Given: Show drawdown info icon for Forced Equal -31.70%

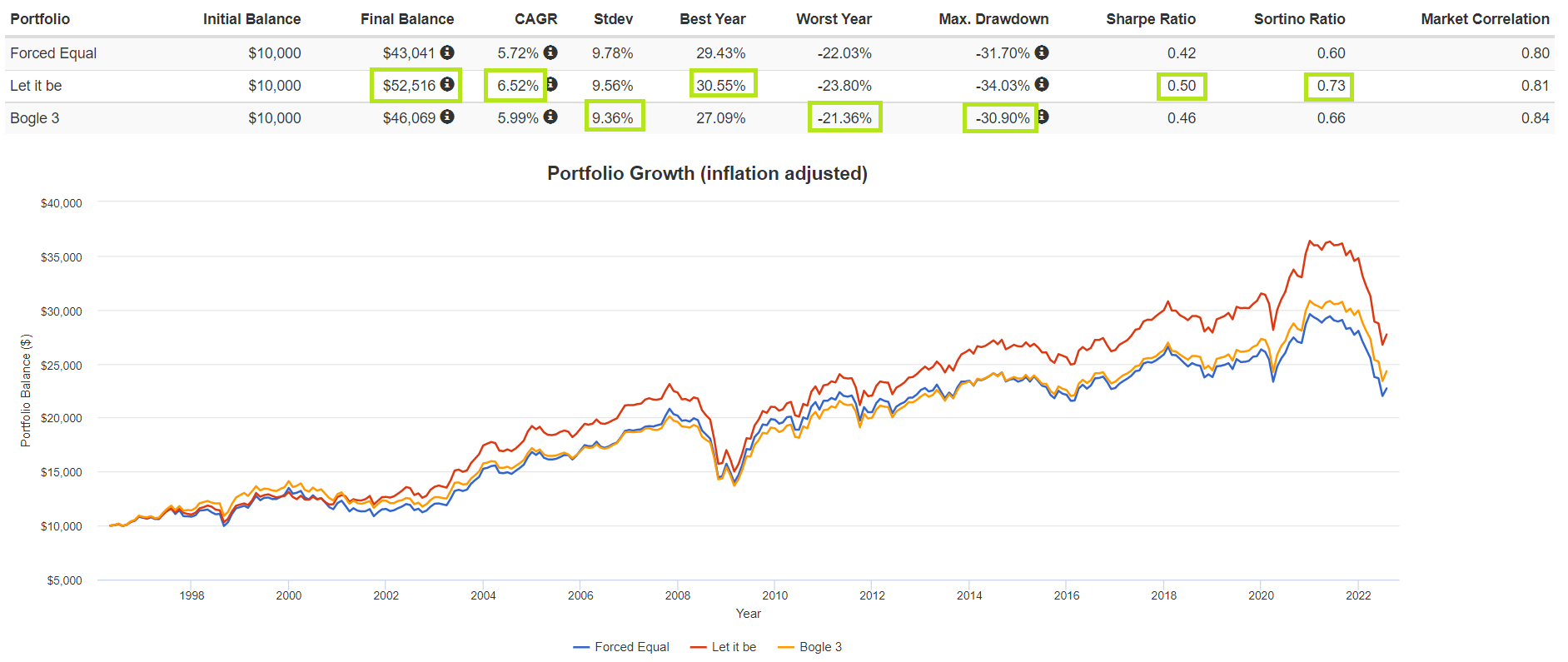Looking at the screenshot, I should click(x=1042, y=52).
